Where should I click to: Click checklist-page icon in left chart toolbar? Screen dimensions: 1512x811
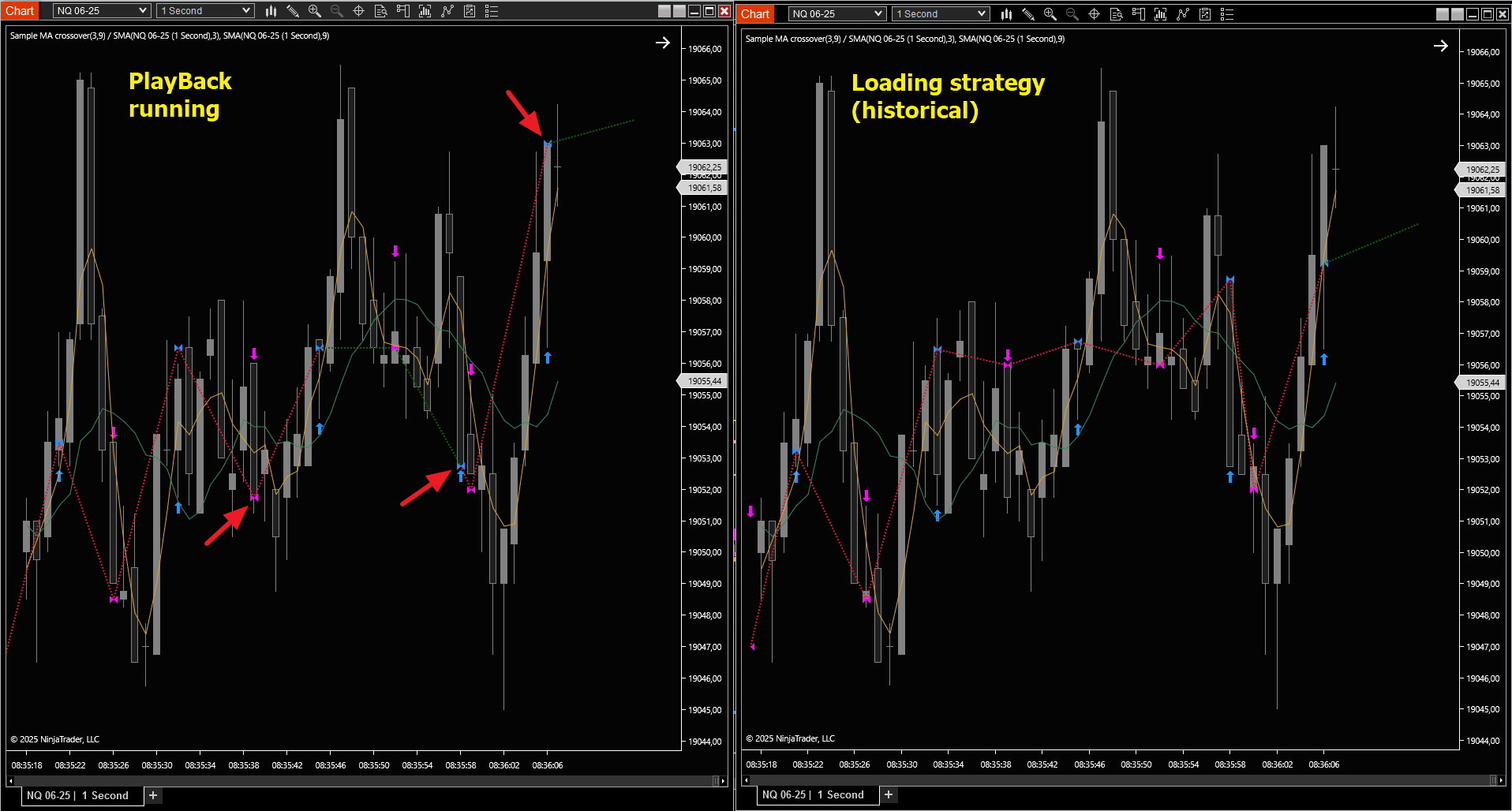[x=470, y=11]
